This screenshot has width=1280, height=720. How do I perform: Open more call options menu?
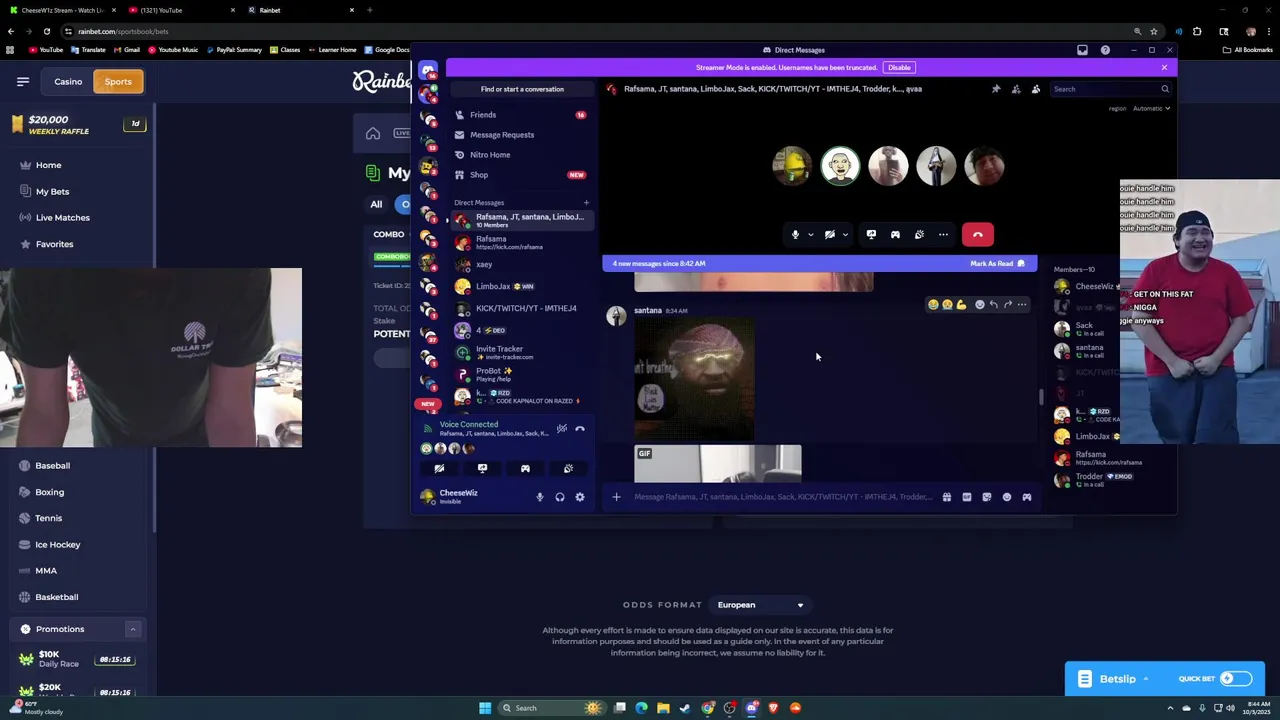point(943,235)
